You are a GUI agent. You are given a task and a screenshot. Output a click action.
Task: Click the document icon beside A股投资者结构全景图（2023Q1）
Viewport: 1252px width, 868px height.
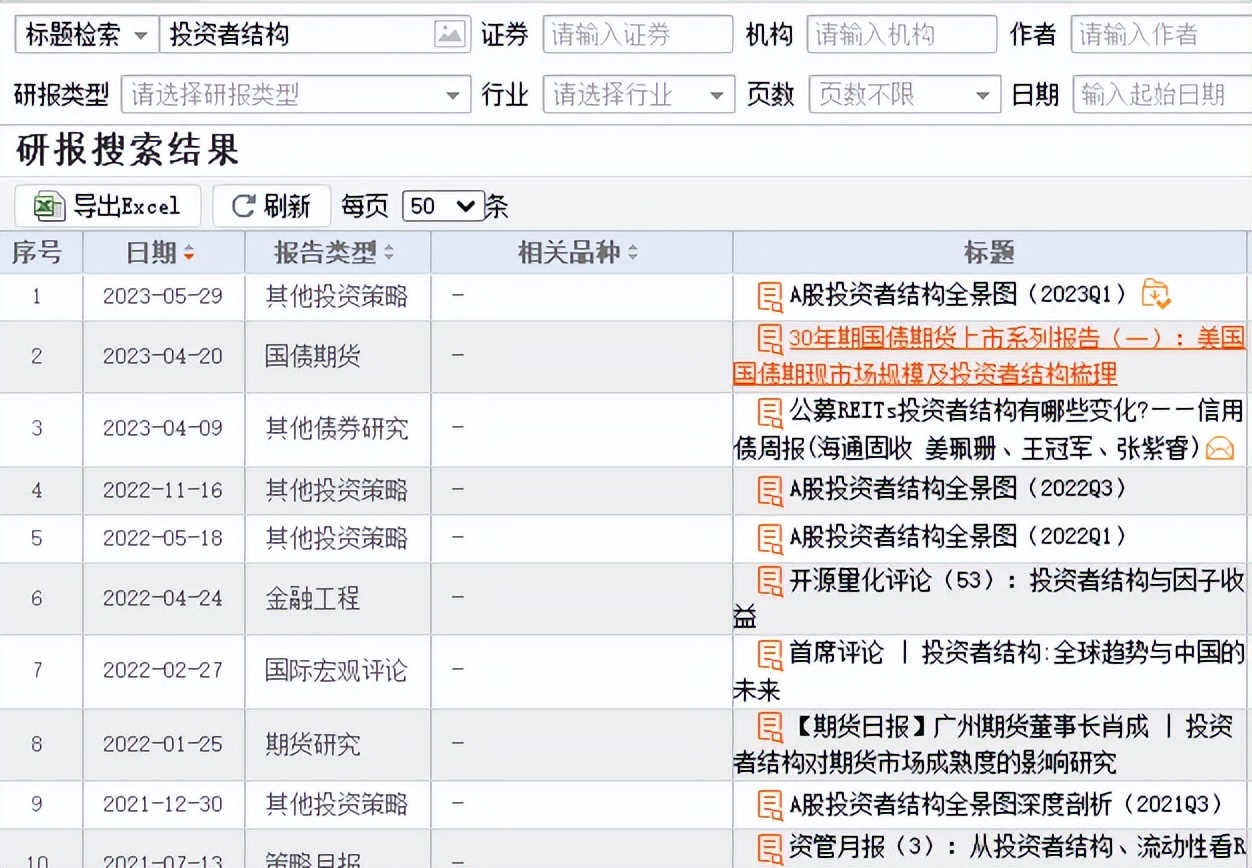click(767, 296)
